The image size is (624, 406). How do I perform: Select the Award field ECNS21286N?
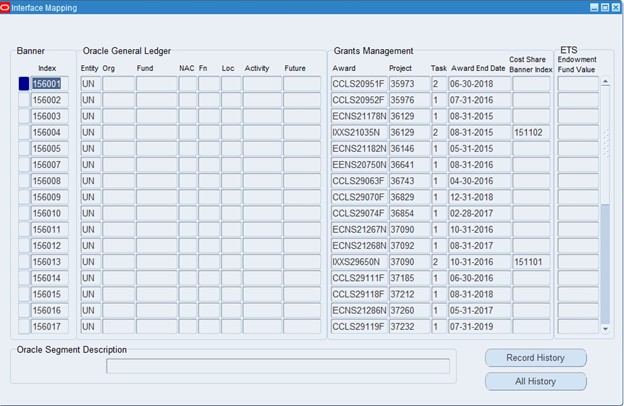coord(358,311)
